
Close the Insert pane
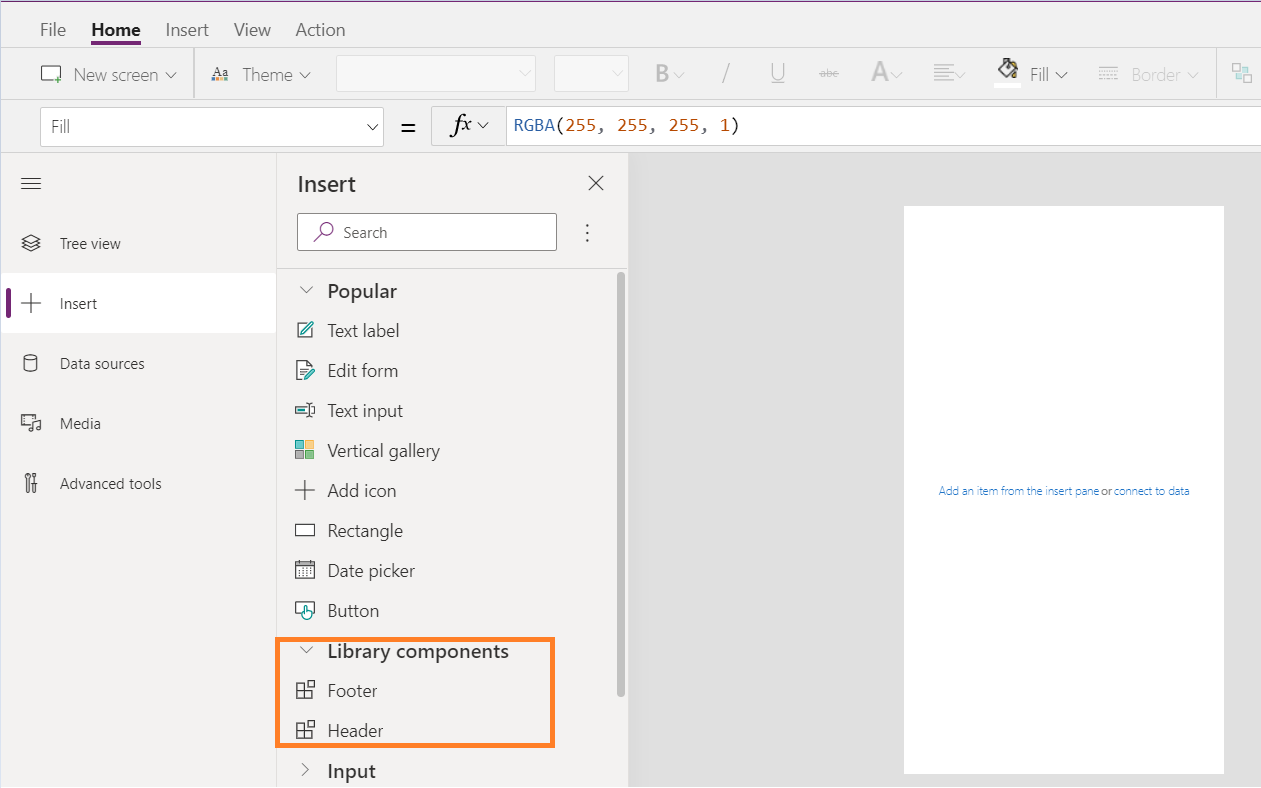tap(595, 183)
